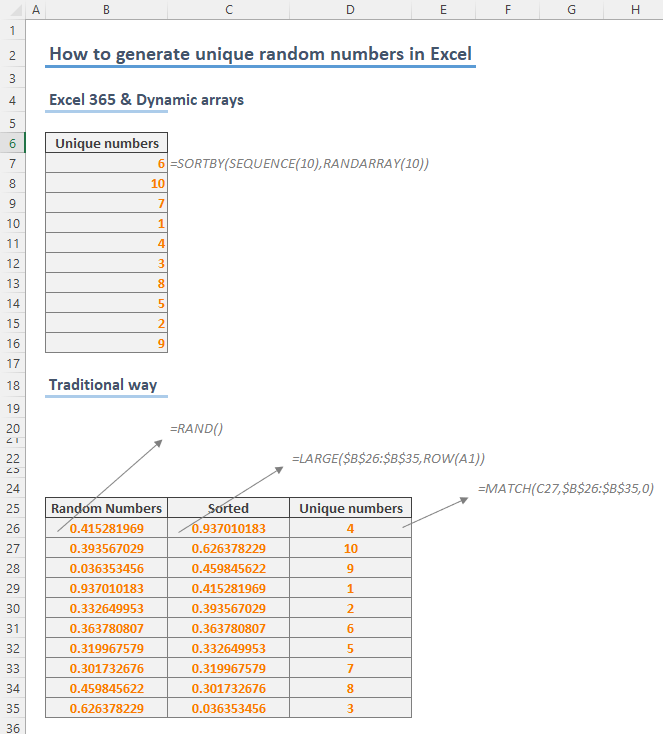Select the 'Unique numbers' header in row 25
The image size is (663, 734).
(351, 508)
